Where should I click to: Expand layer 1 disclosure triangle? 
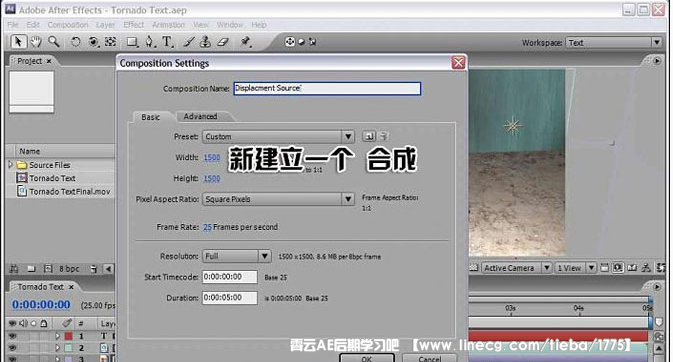click(57, 336)
